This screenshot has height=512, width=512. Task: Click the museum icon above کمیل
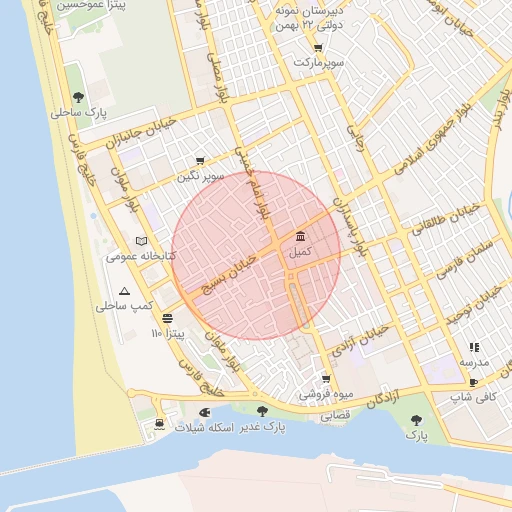tap(300, 236)
